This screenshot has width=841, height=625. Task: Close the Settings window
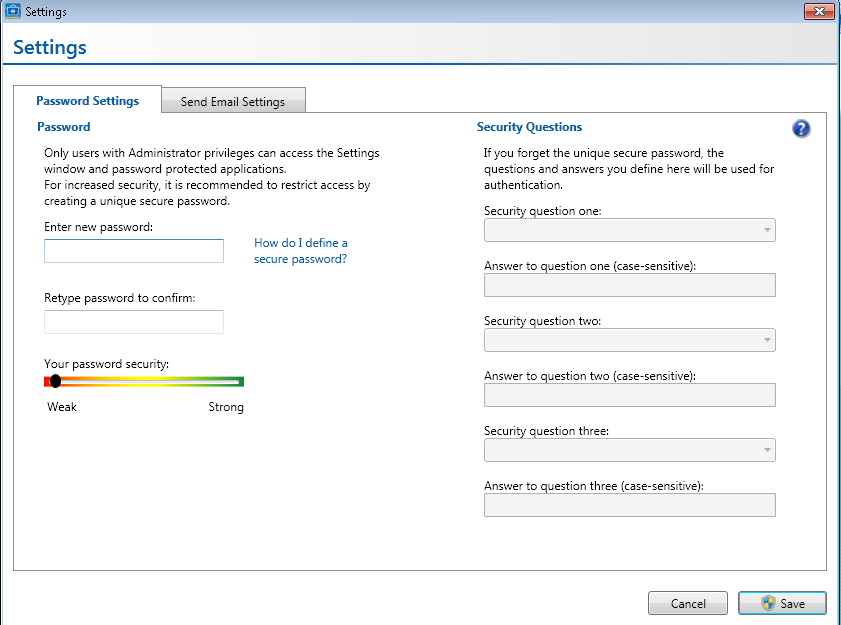819,11
